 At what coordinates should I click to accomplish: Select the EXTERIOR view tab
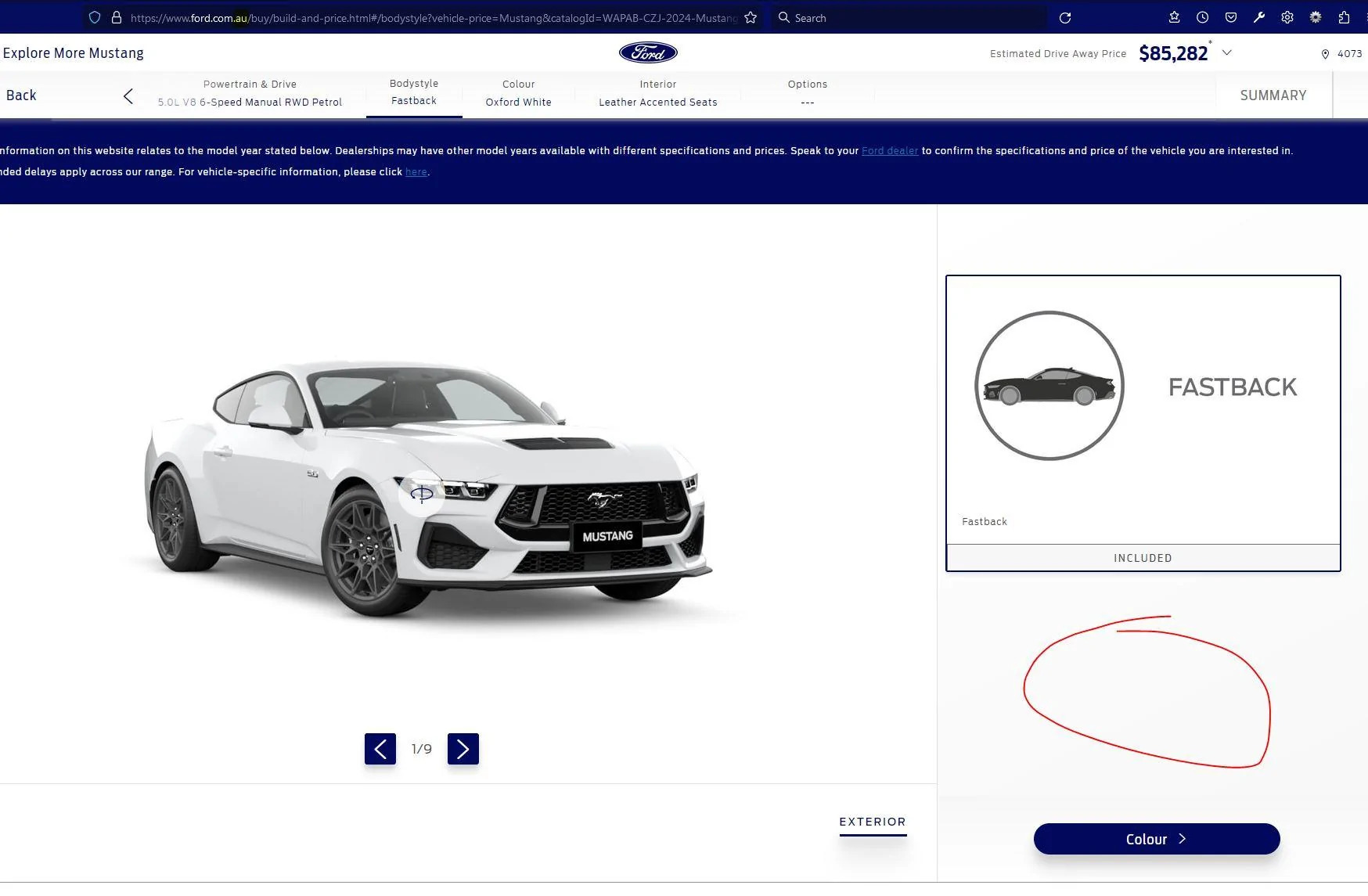873,822
